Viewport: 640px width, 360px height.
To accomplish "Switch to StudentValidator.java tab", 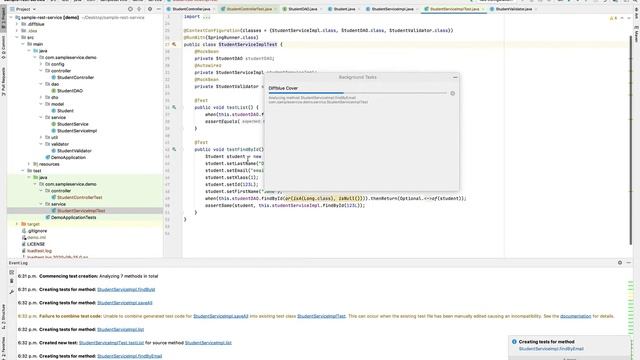I will (x=513, y=9).
